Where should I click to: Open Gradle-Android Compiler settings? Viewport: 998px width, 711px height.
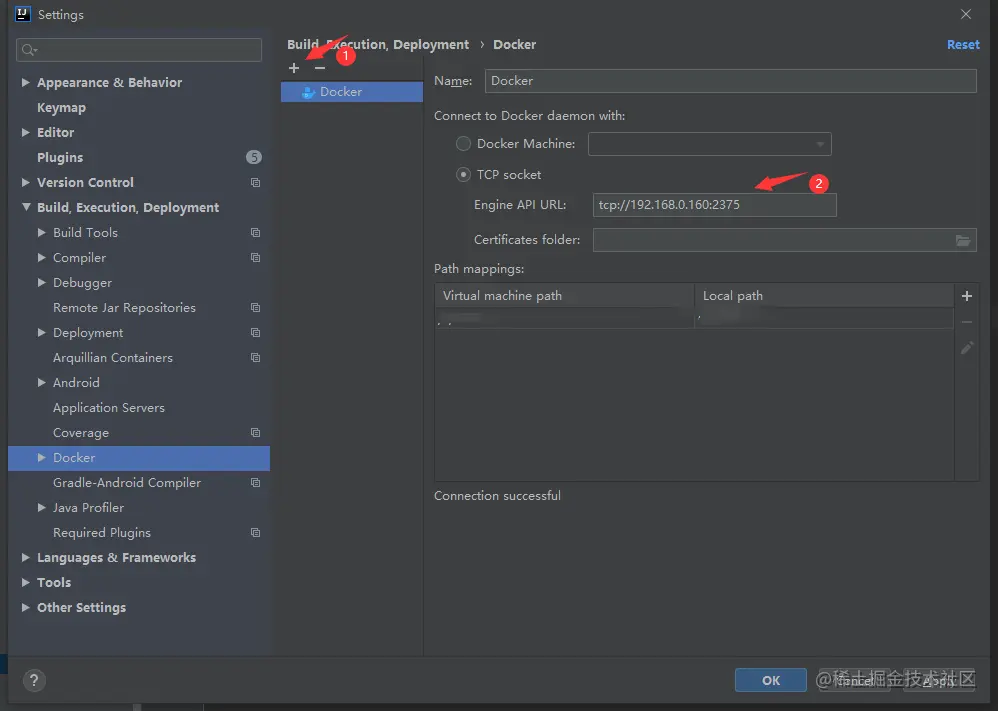pos(127,482)
